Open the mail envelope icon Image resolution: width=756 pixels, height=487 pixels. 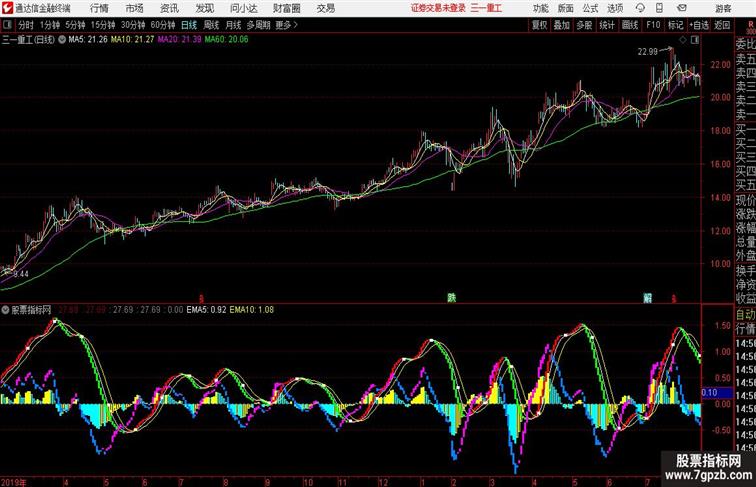coord(682,8)
